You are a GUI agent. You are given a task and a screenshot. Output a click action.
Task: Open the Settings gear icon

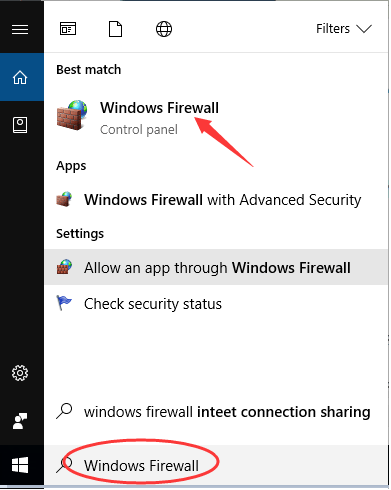point(20,373)
